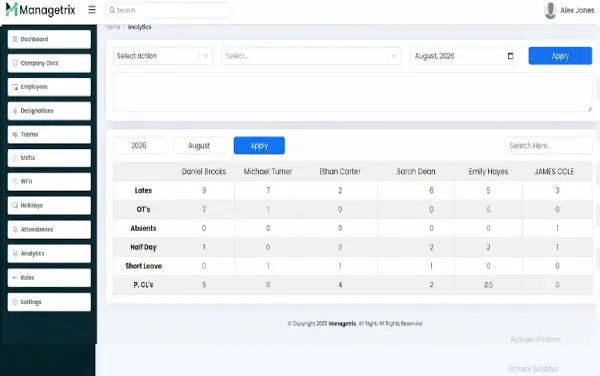
Task: Click the WFH sidebar icon
Action: (15, 181)
